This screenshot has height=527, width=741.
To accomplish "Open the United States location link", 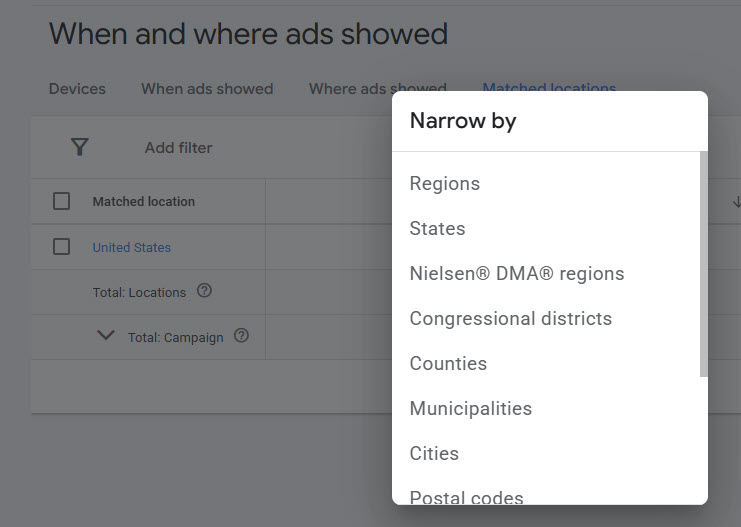I will [131, 248].
